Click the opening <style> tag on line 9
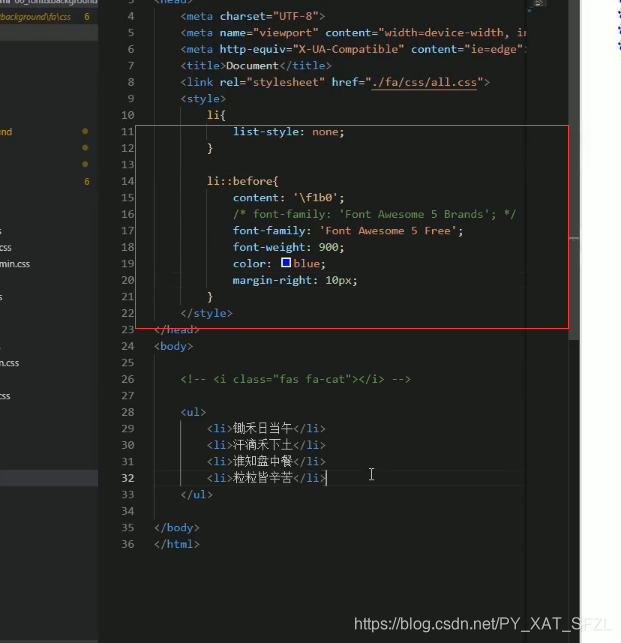Viewport: 621px width, 643px height. [203, 99]
